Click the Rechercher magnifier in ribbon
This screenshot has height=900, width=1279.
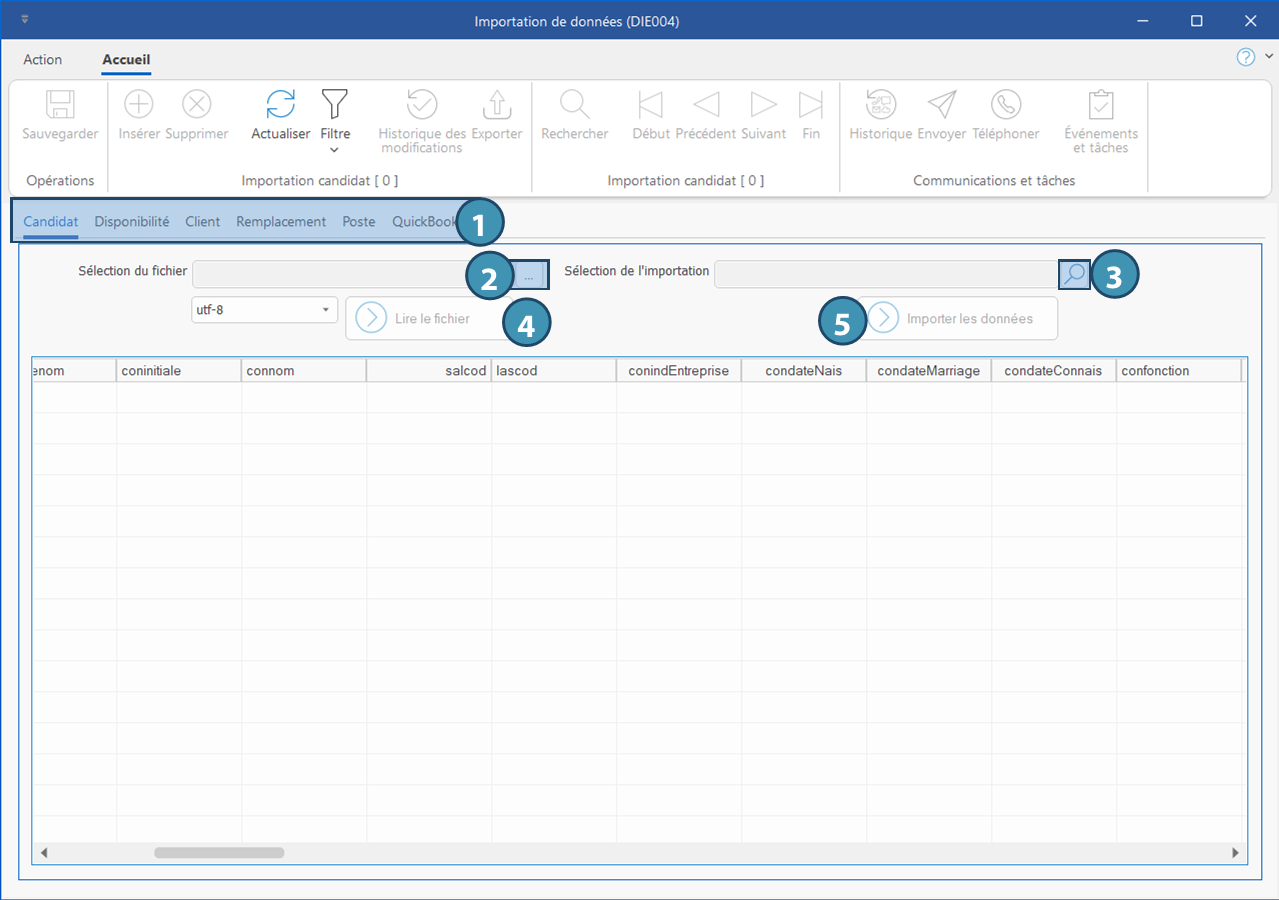[574, 104]
